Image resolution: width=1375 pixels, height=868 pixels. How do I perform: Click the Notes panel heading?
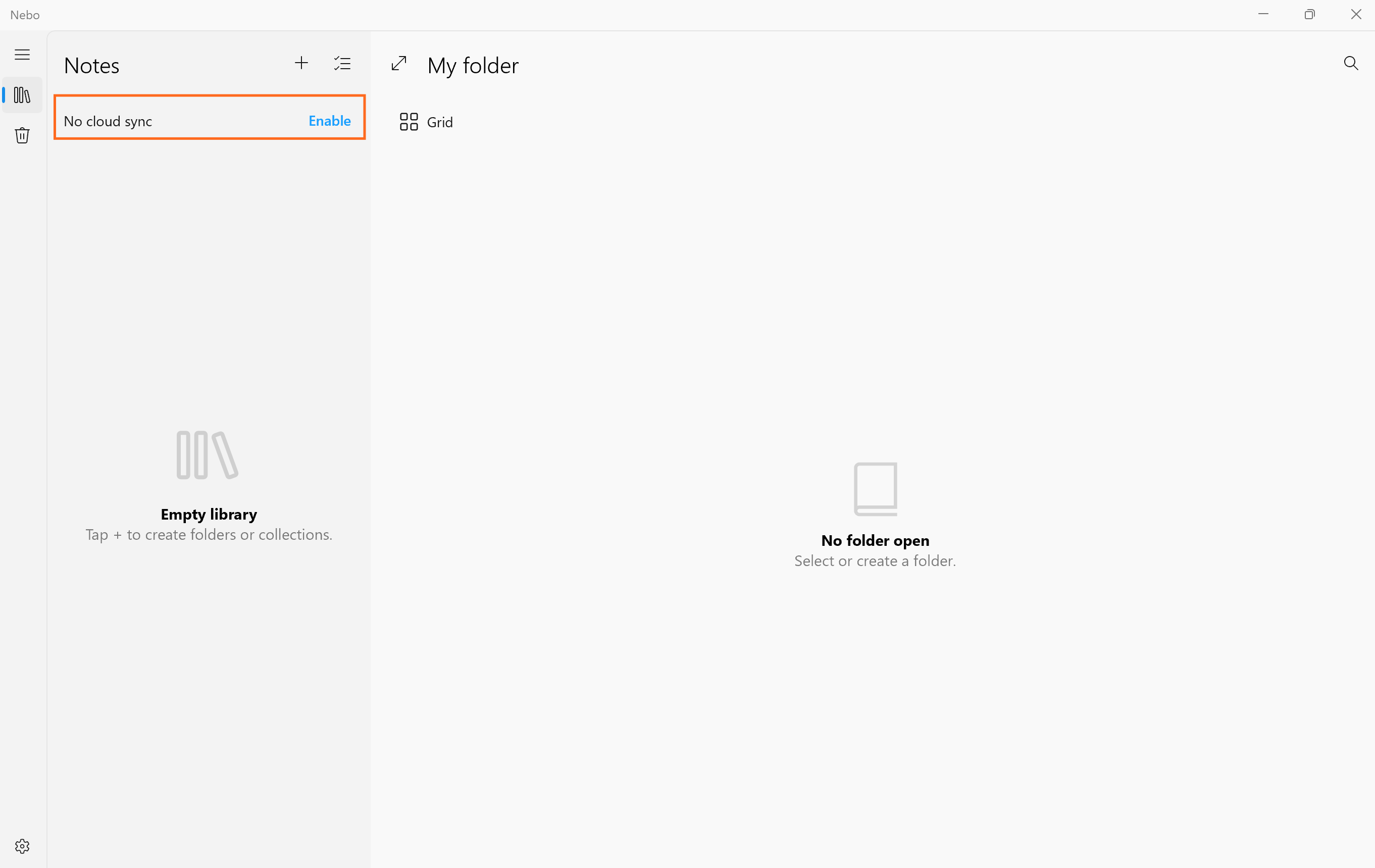tap(91, 66)
